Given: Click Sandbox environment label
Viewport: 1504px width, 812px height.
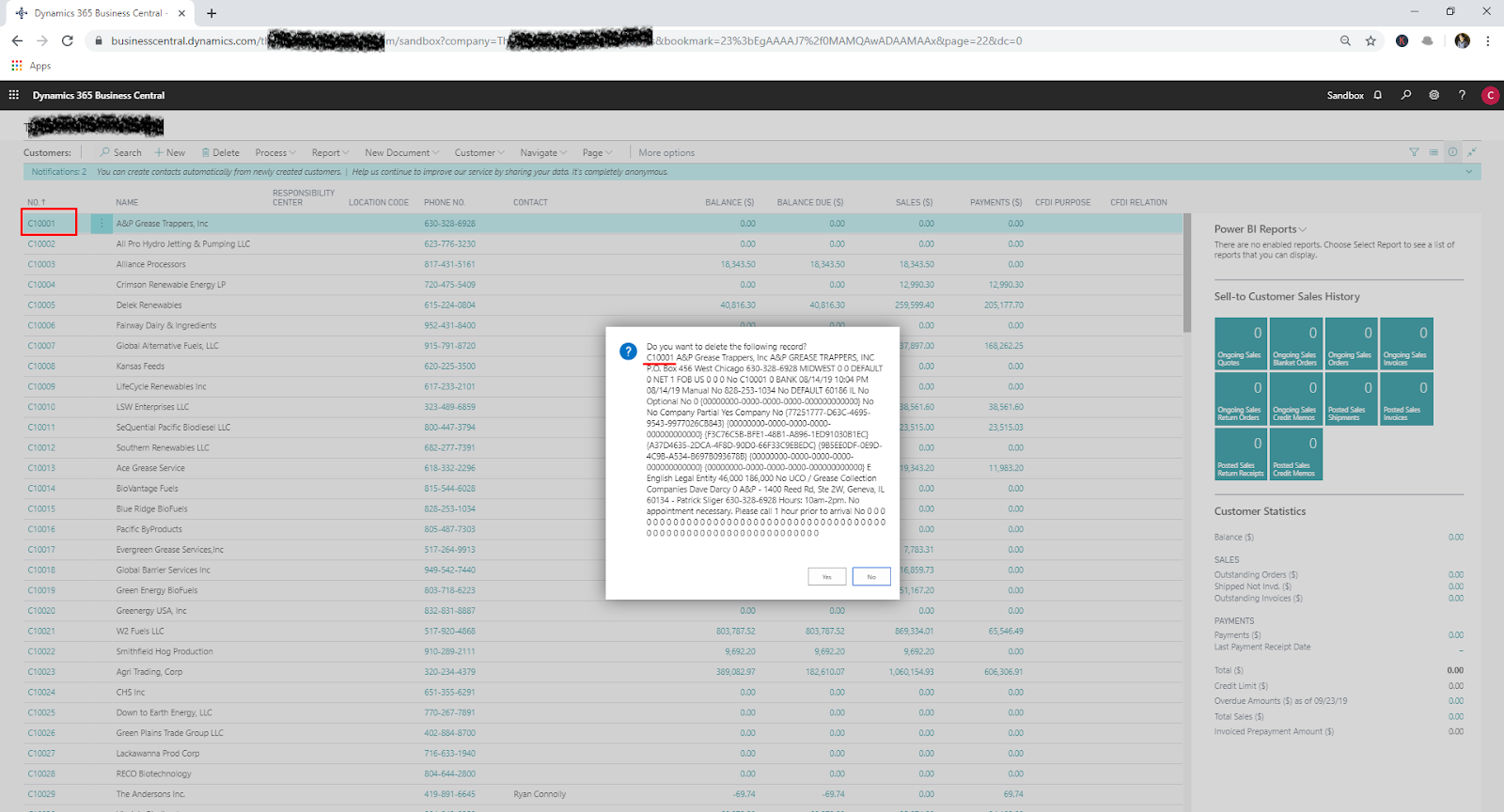Looking at the screenshot, I should (x=1345, y=95).
